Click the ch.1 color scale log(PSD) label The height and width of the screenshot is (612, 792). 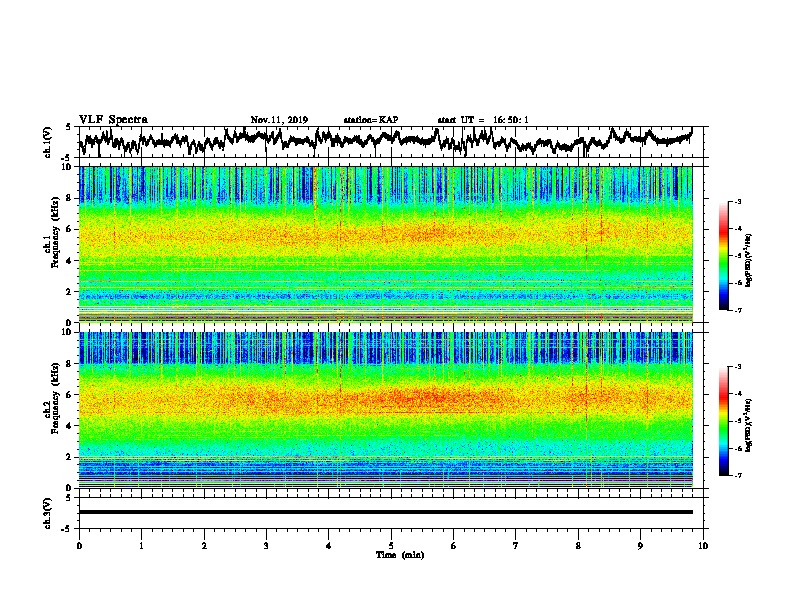point(749,261)
